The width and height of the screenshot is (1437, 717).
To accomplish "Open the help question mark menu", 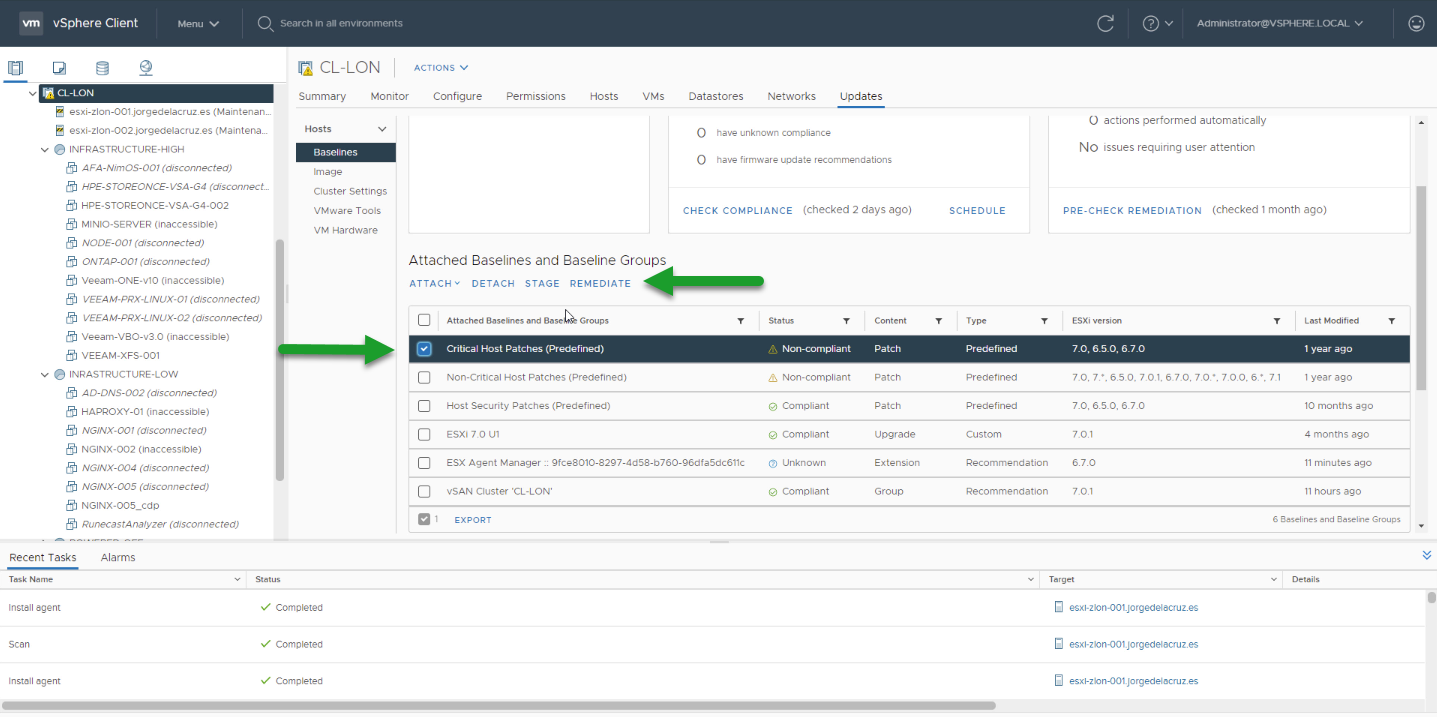I will (1157, 23).
